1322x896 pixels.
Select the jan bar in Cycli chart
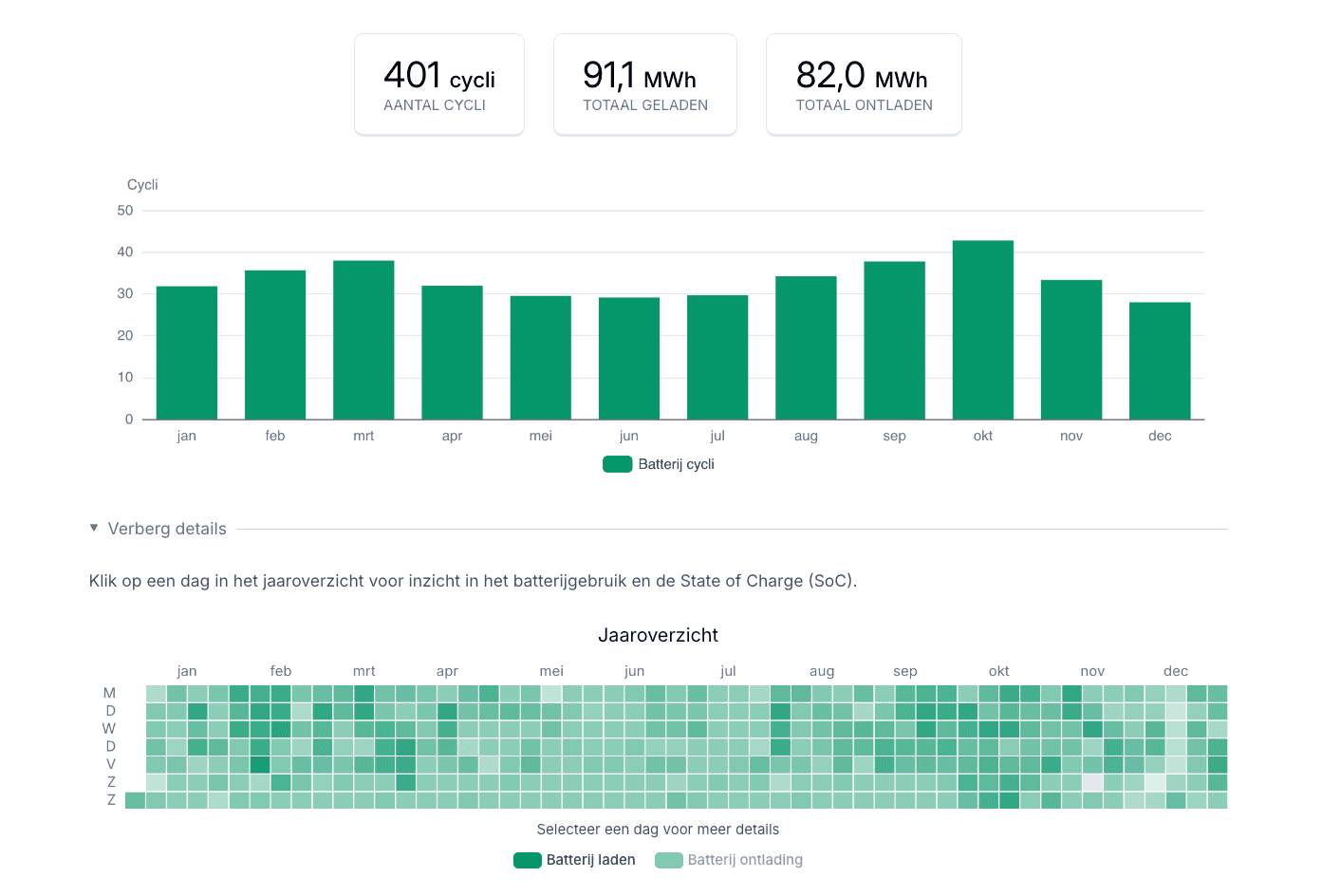[x=187, y=353]
